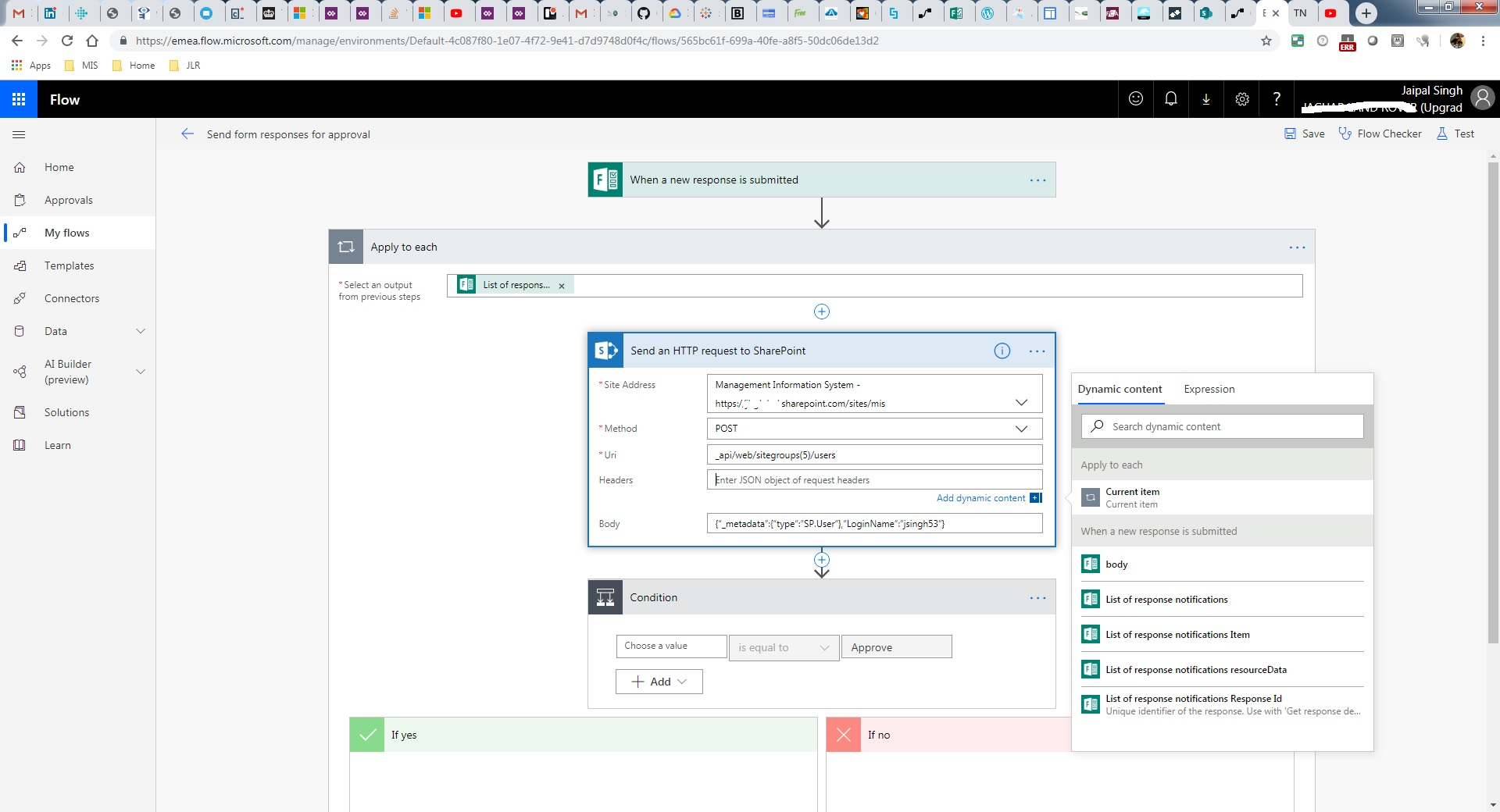Screen dimensions: 1500x812
Task: Click the Headers JSON input field
Action: tap(874, 480)
